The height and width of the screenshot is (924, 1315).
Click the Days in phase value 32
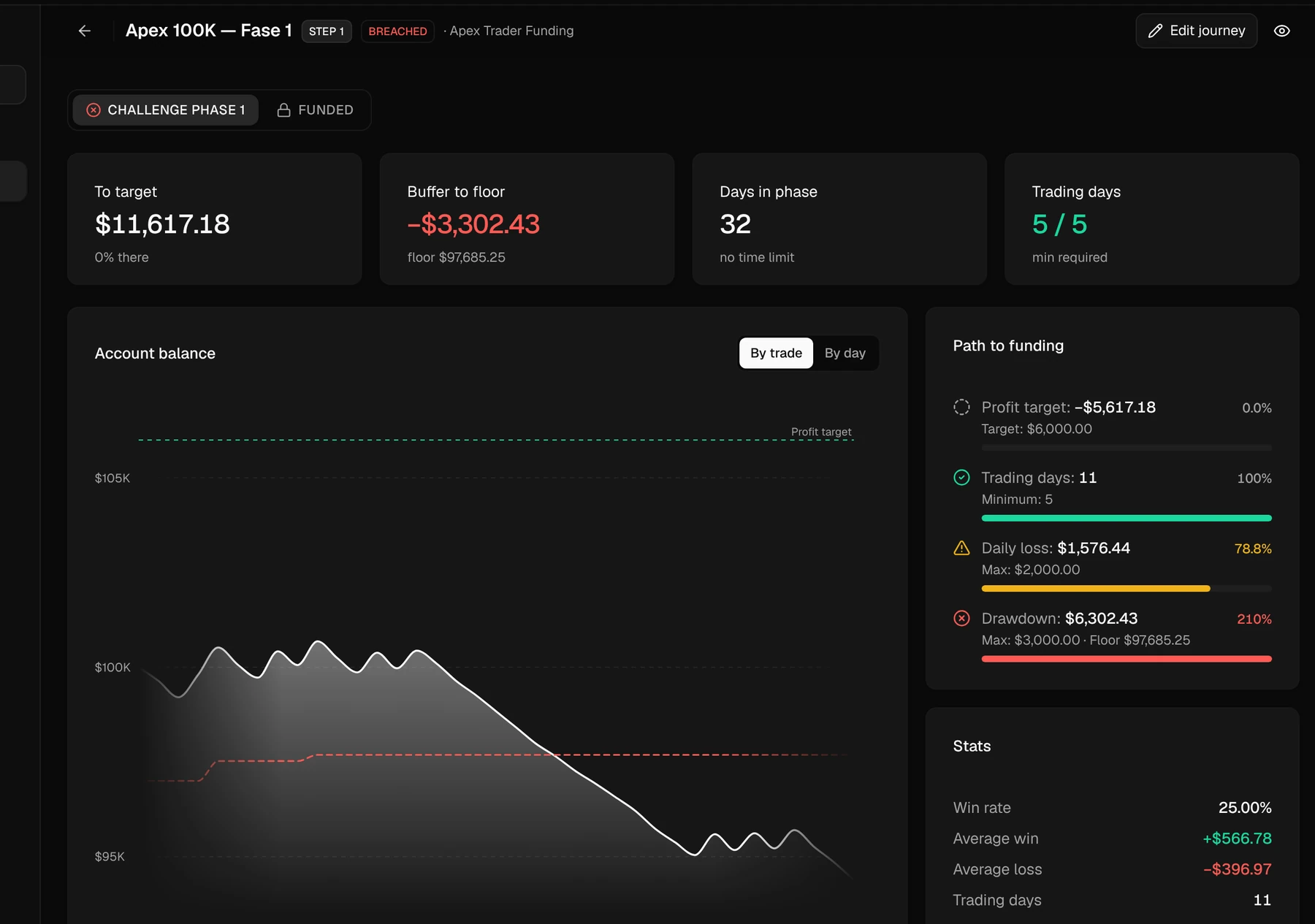click(735, 224)
